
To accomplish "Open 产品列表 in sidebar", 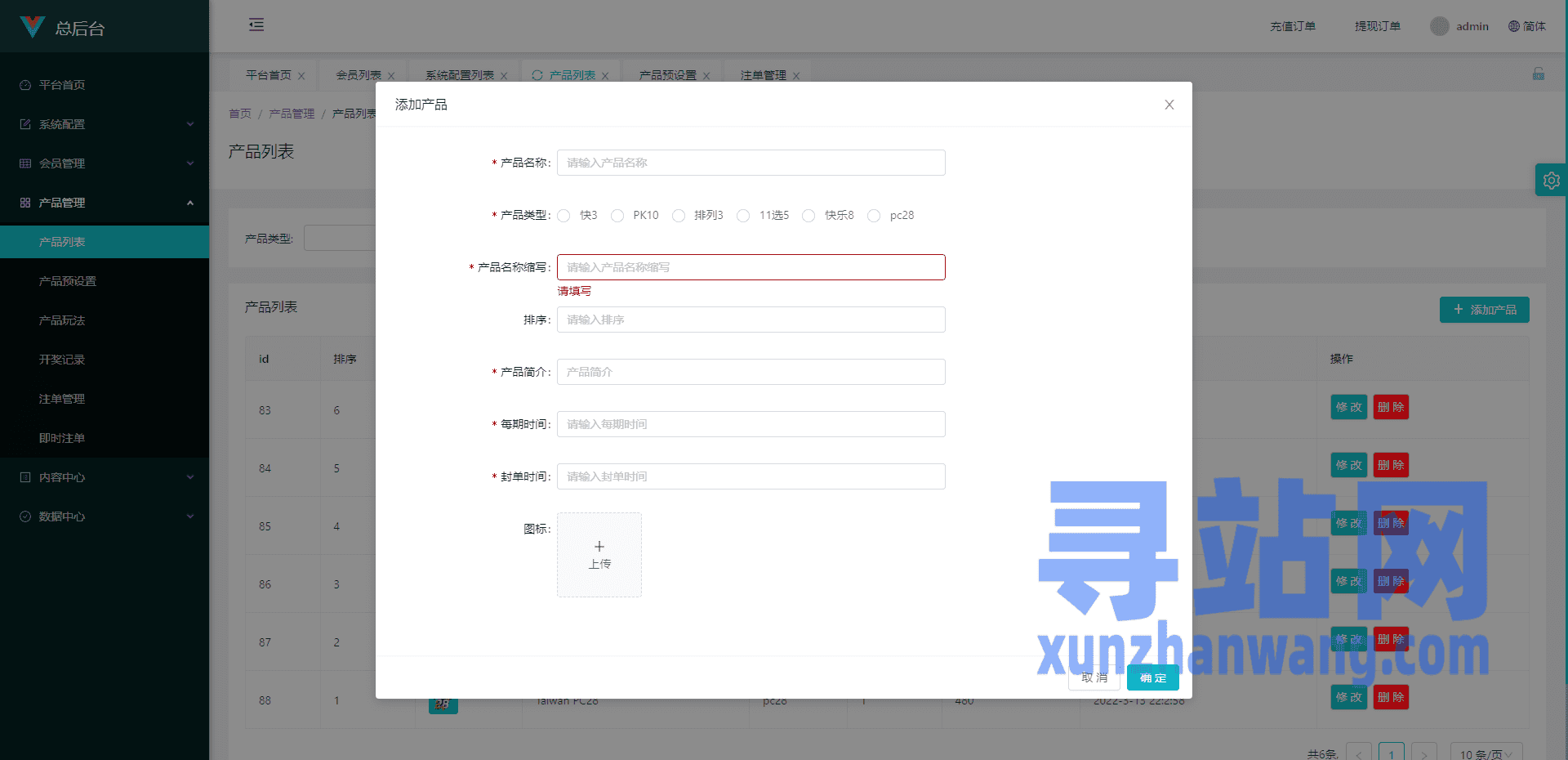I will (105, 242).
